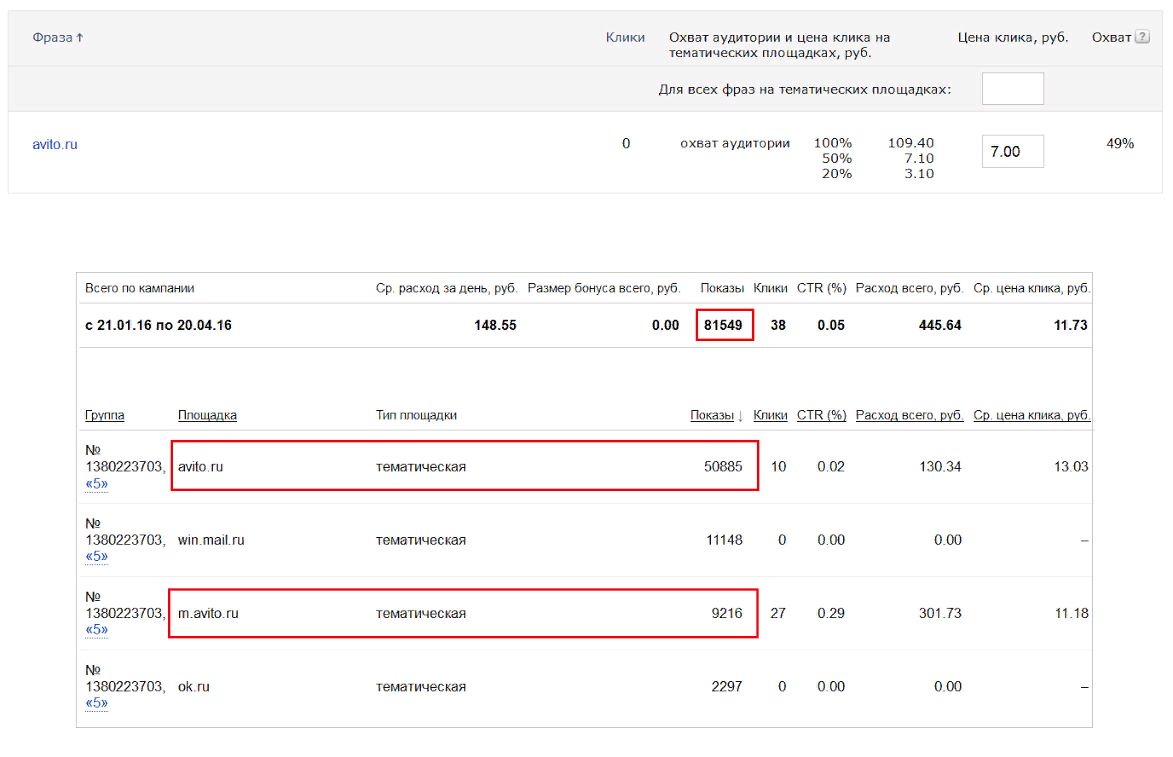Sort sites by underlined Расход всего header
This screenshot has height=757, width=1173.
(x=909, y=415)
